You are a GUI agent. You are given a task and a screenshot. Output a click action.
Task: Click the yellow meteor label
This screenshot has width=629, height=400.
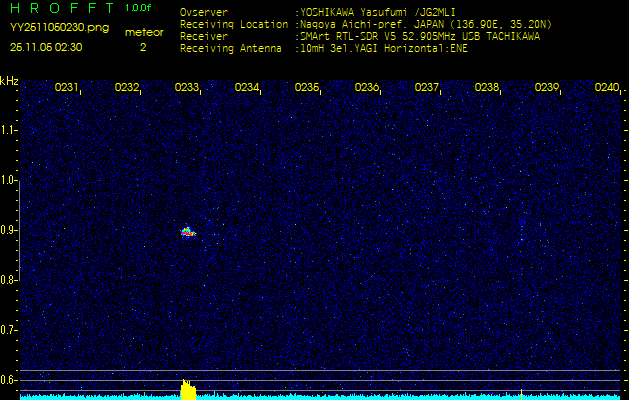tap(143, 32)
